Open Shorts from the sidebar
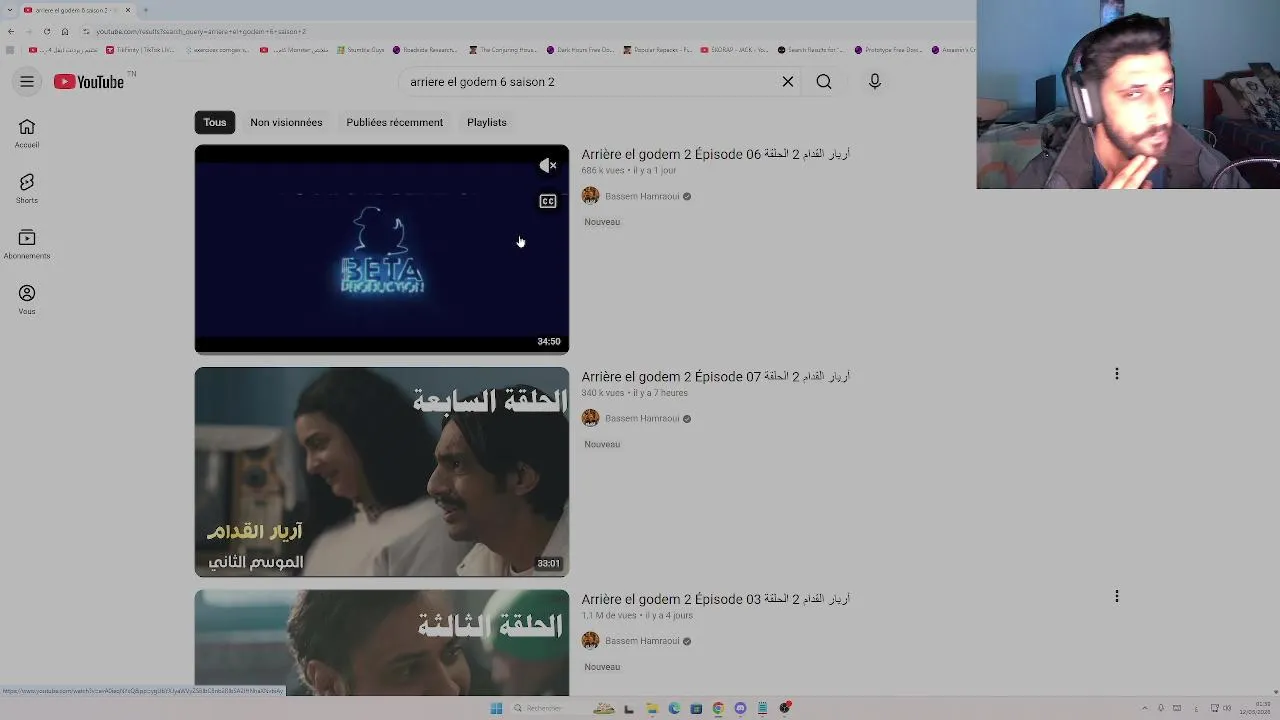Screen dimensions: 1280x720 (x=27, y=188)
